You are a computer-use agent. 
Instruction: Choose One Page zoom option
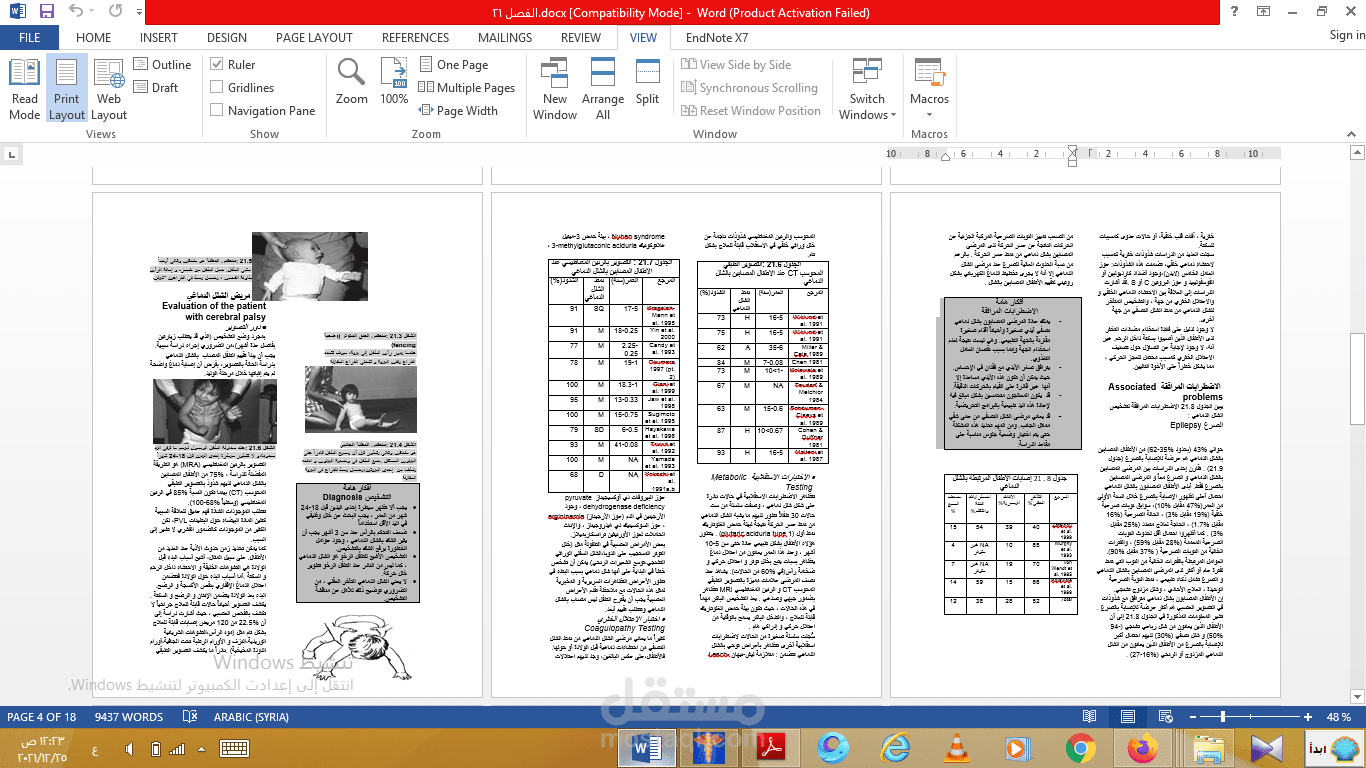453,65
